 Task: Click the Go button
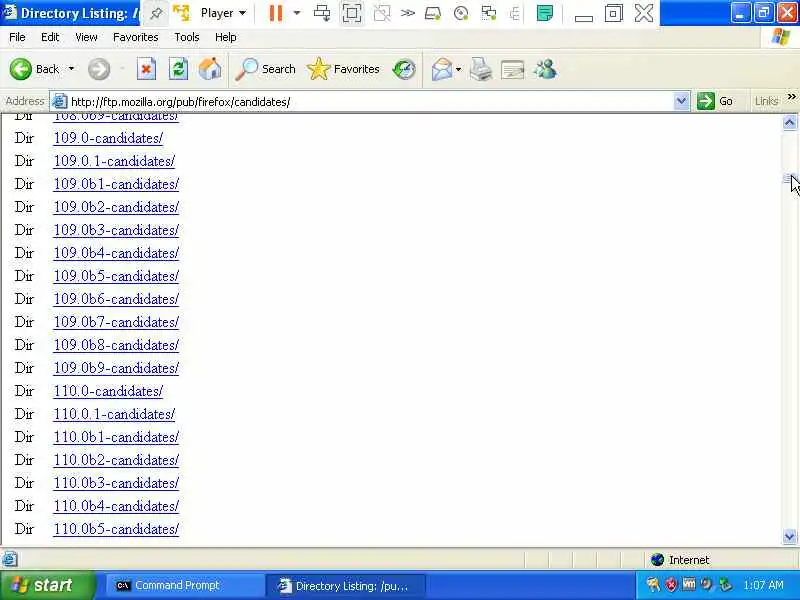pyautogui.click(x=715, y=101)
